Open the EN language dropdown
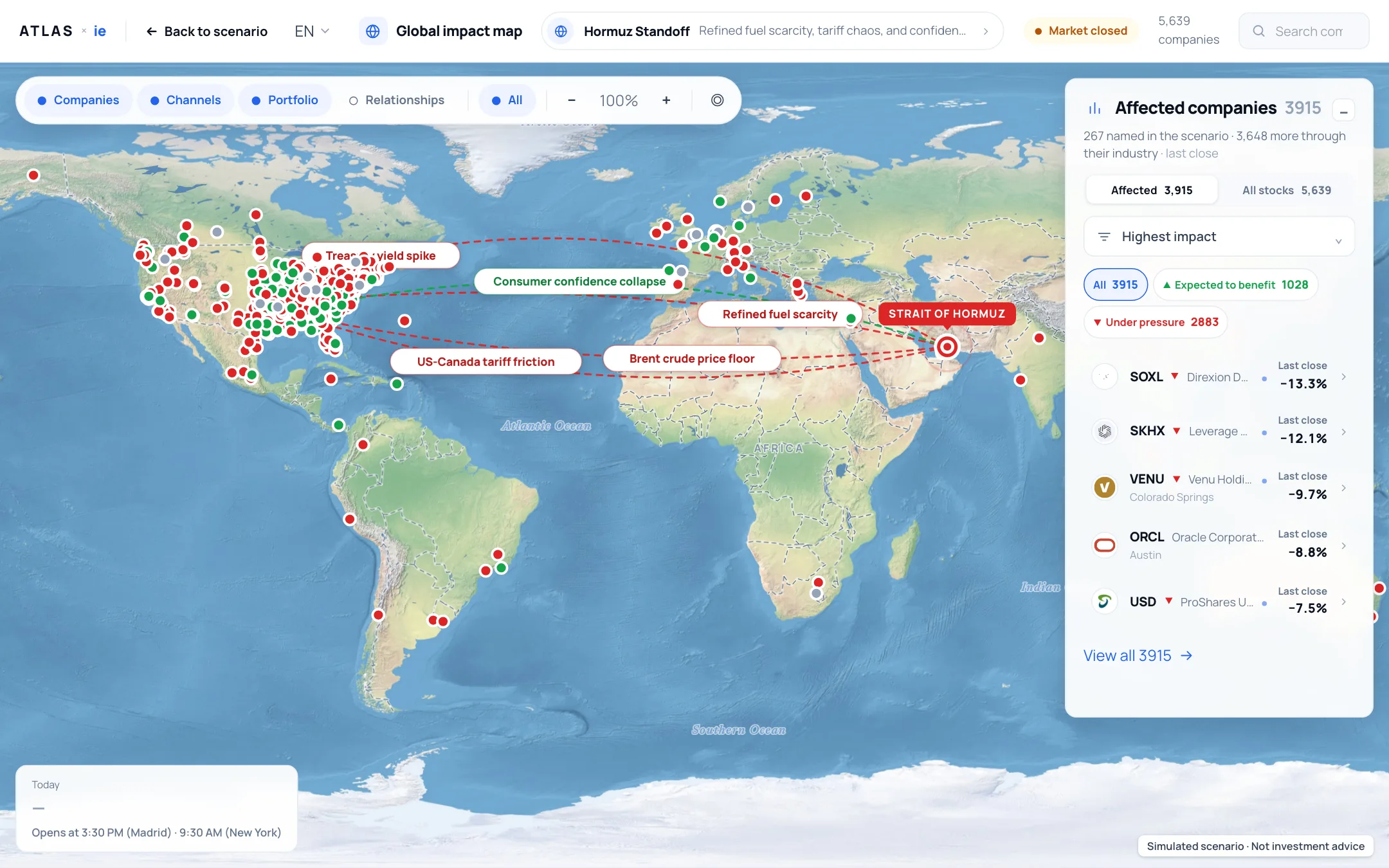1389x868 pixels. tap(312, 32)
